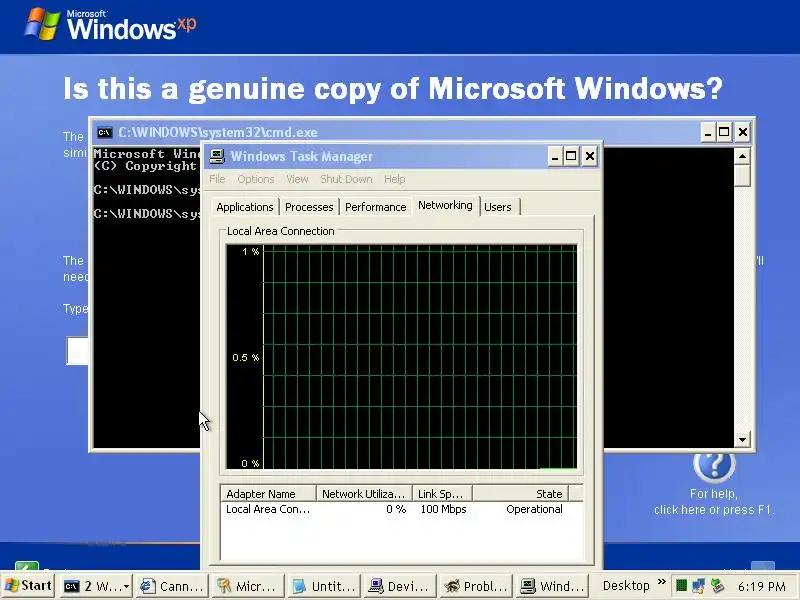
Task: Open the View menu in Task Manager
Action: (297, 179)
